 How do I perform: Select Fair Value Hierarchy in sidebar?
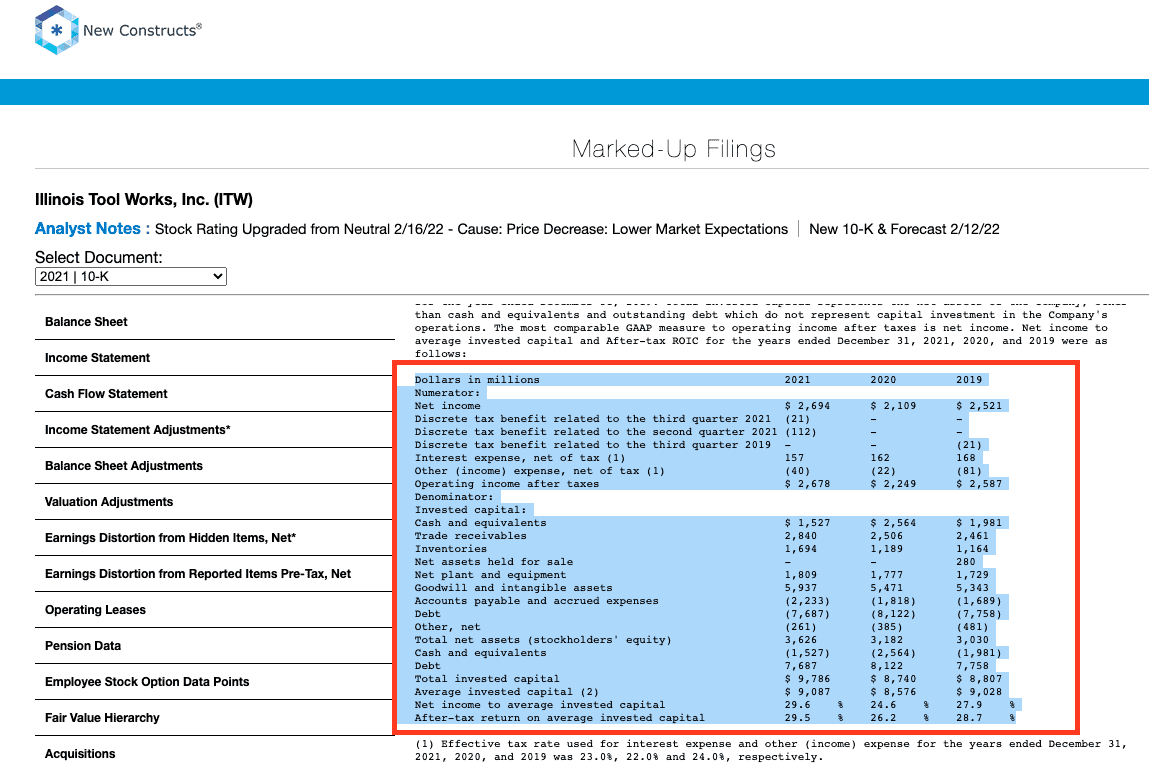(x=102, y=717)
